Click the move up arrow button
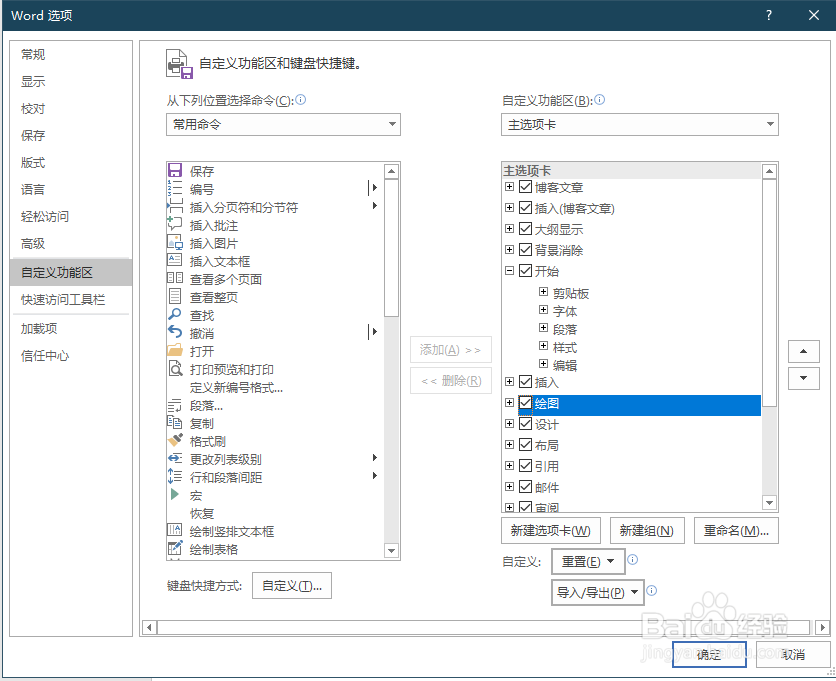Image resolution: width=836 pixels, height=681 pixels. click(x=803, y=351)
